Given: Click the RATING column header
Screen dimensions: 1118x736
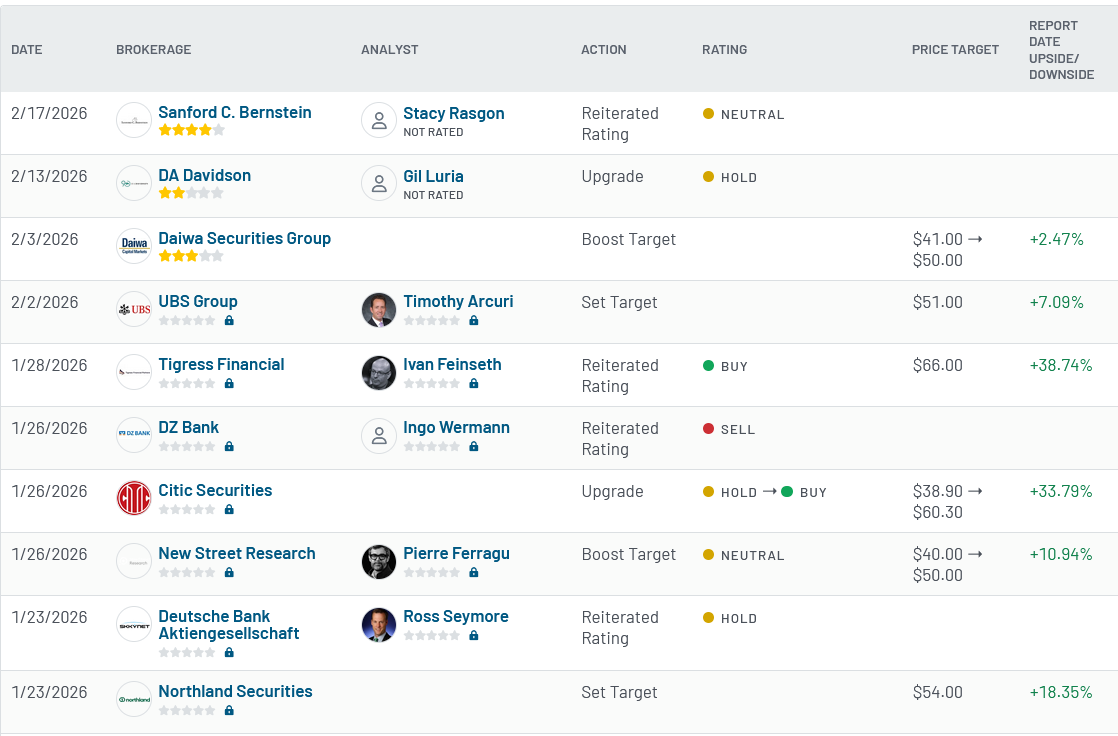Looking at the screenshot, I should click(x=724, y=50).
